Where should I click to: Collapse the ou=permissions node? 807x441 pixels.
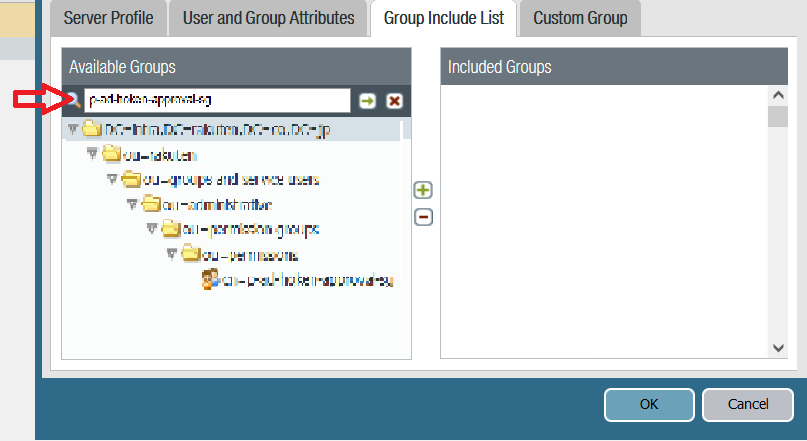click(x=172, y=253)
